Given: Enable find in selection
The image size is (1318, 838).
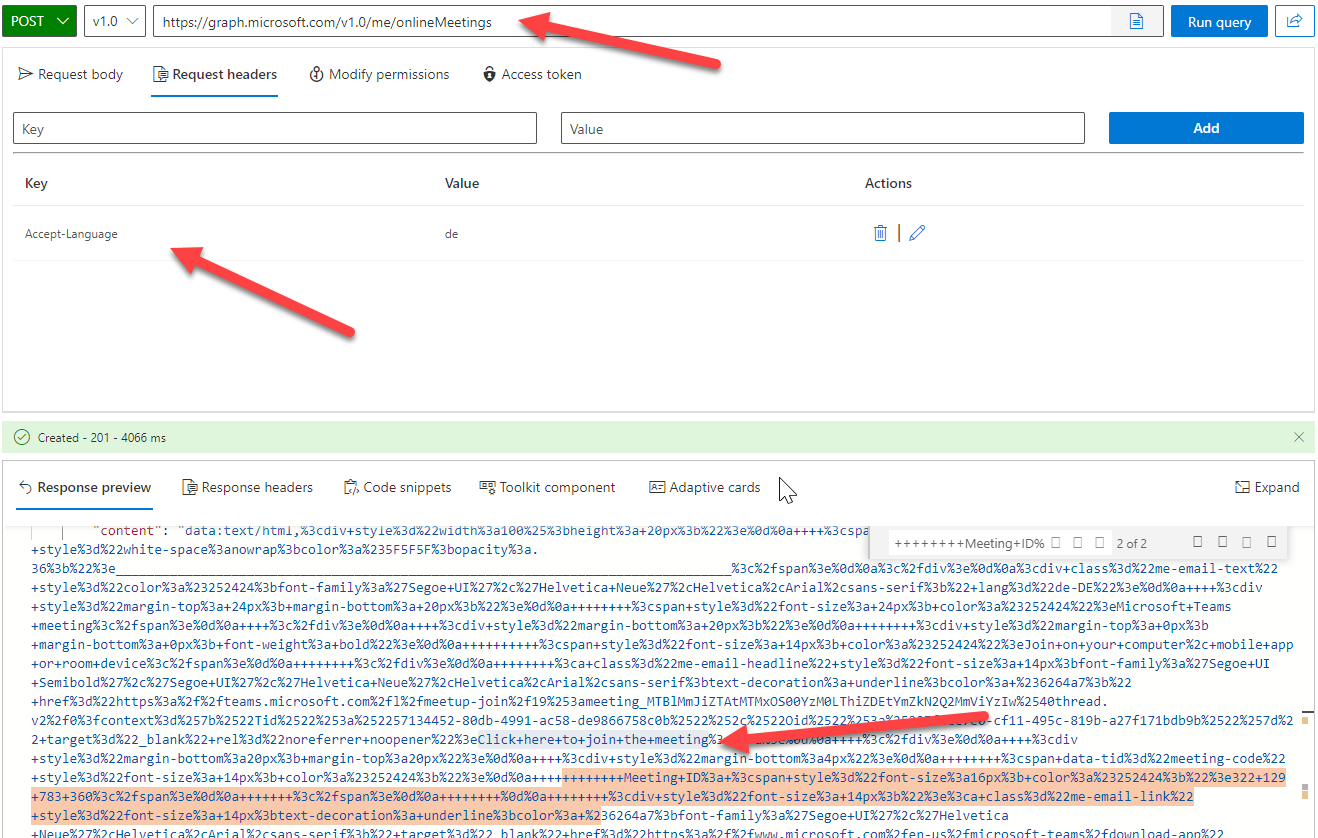Looking at the screenshot, I should click(1247, 541).
